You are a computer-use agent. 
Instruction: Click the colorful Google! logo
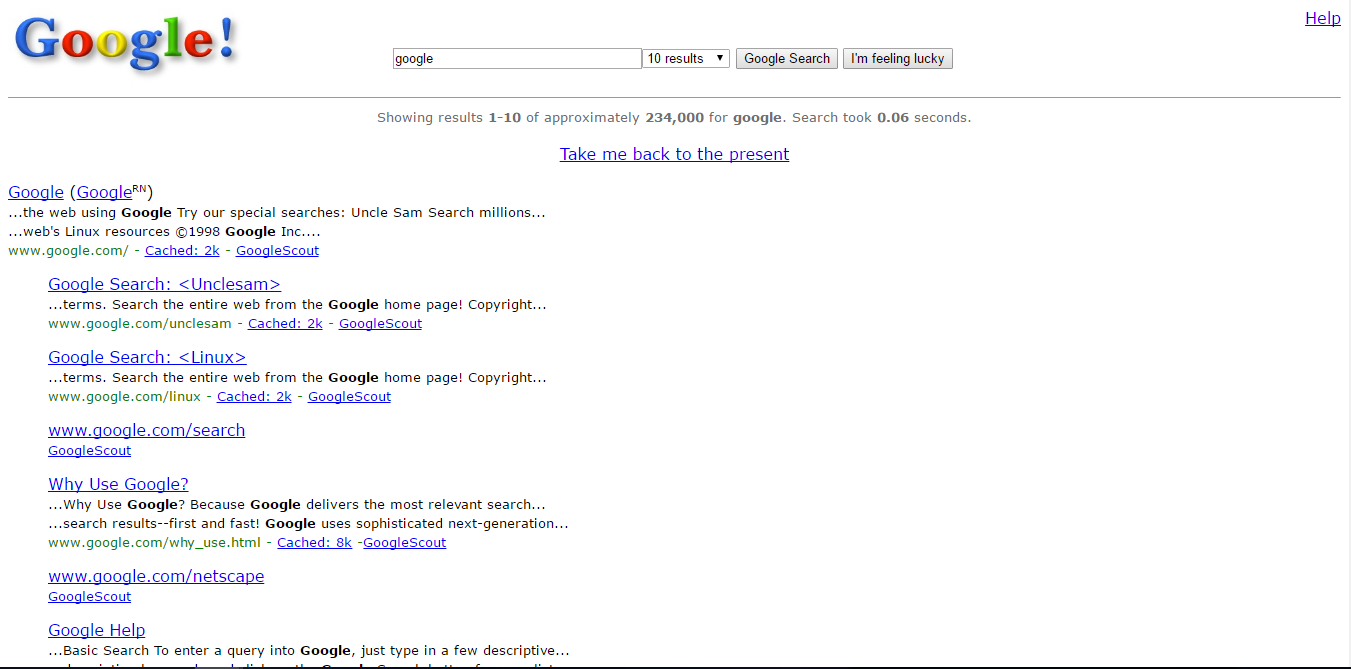pyautogui.click(x=126, y=44)
